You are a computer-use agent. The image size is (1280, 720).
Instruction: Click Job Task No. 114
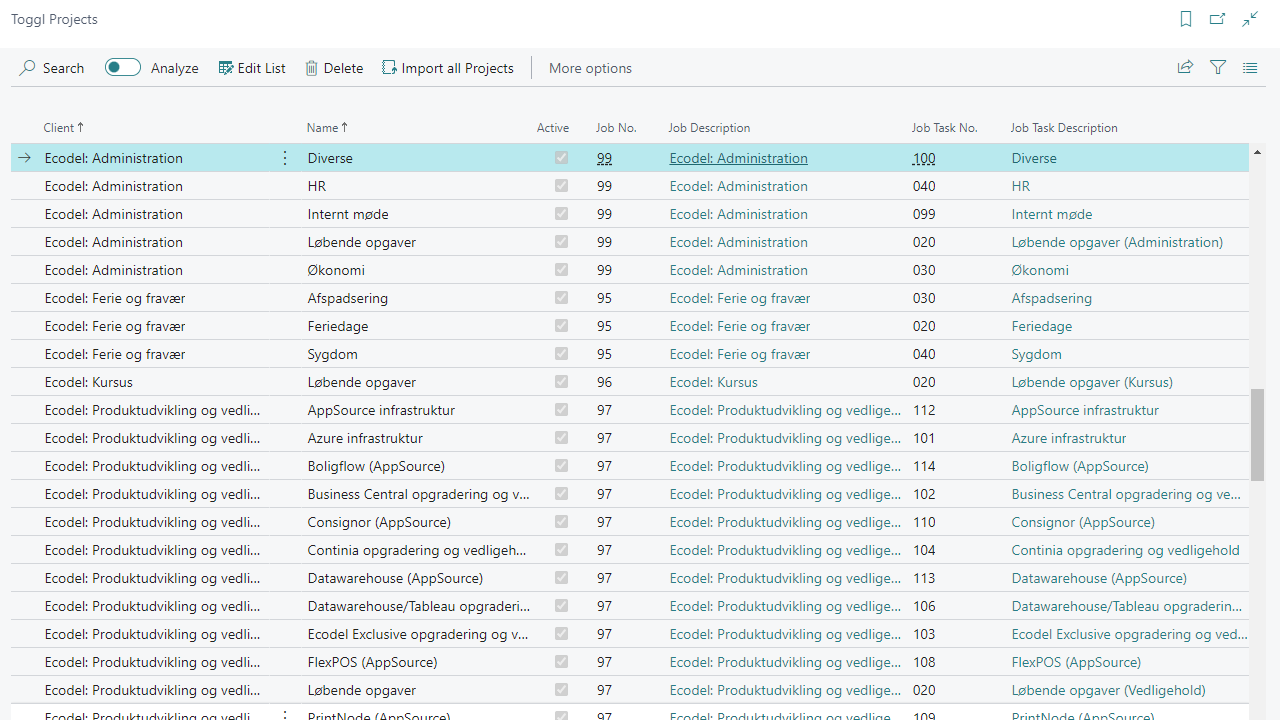(x=924, y=466)
